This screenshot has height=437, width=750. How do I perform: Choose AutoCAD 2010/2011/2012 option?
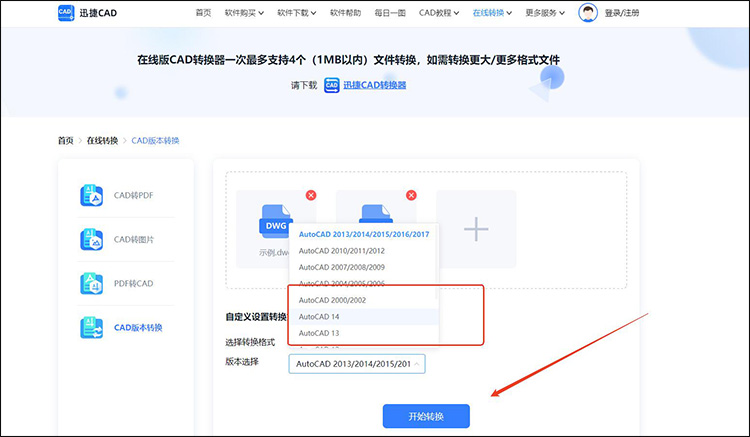(364, 251)
